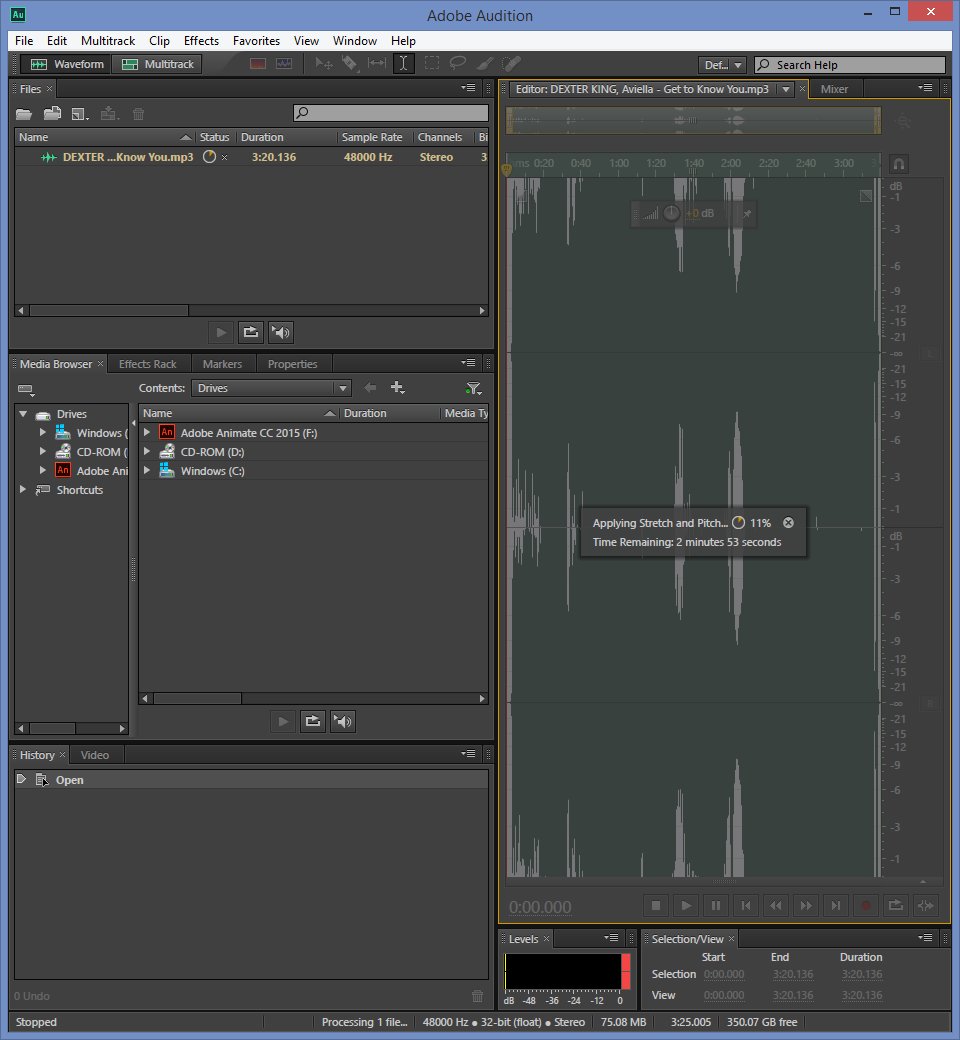Toggle auto-play speaker in Media Browser
This screenshot has height=1040, width=960.
pyautogui.click(x=343, y=721)
